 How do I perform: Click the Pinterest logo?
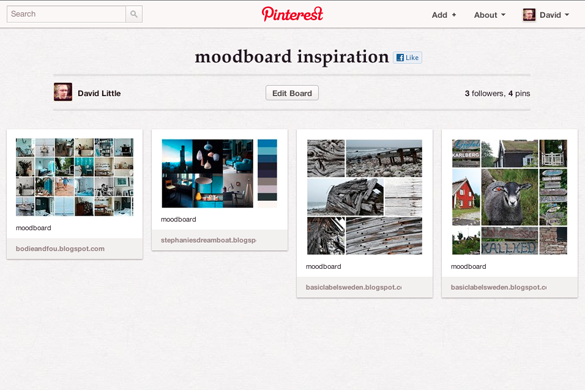[x=292, y=14]
